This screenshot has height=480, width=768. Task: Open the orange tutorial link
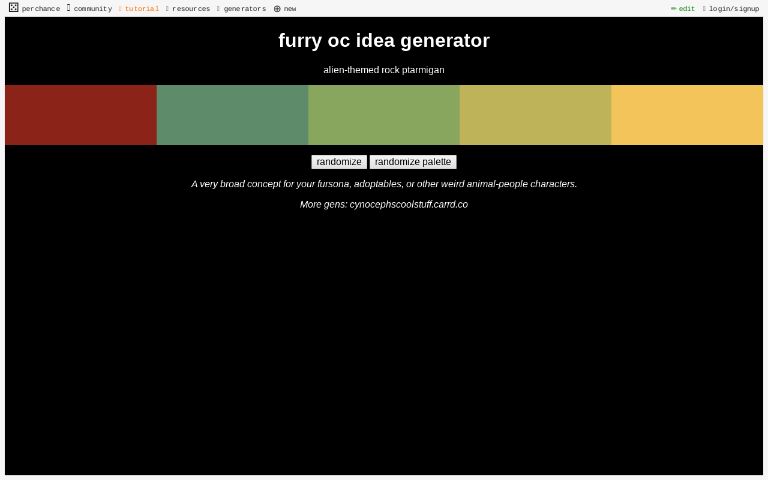click(x=141, y=9)
